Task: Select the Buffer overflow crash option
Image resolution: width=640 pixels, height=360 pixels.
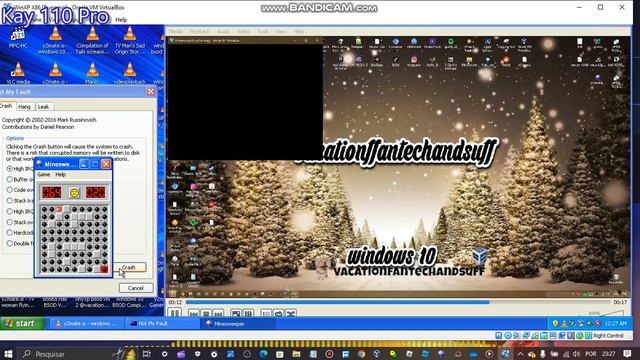Action: 9,179
